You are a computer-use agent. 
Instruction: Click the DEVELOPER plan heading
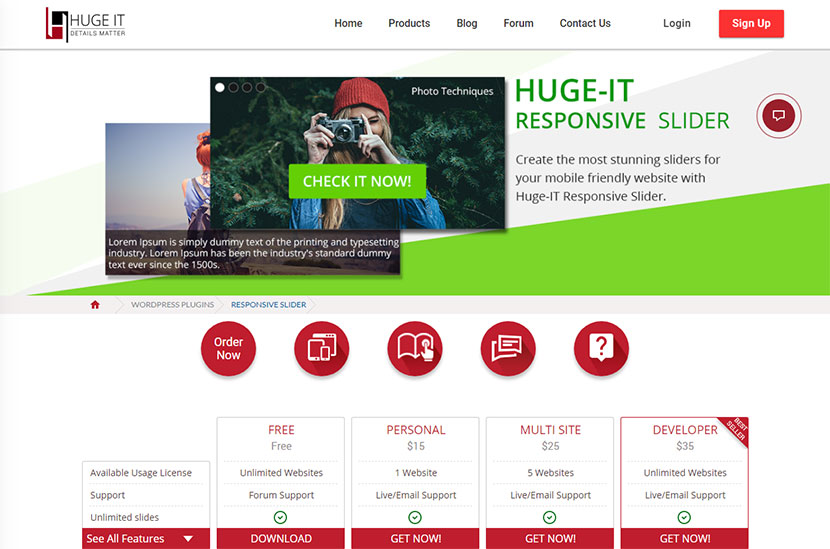[x=685, y=430]
